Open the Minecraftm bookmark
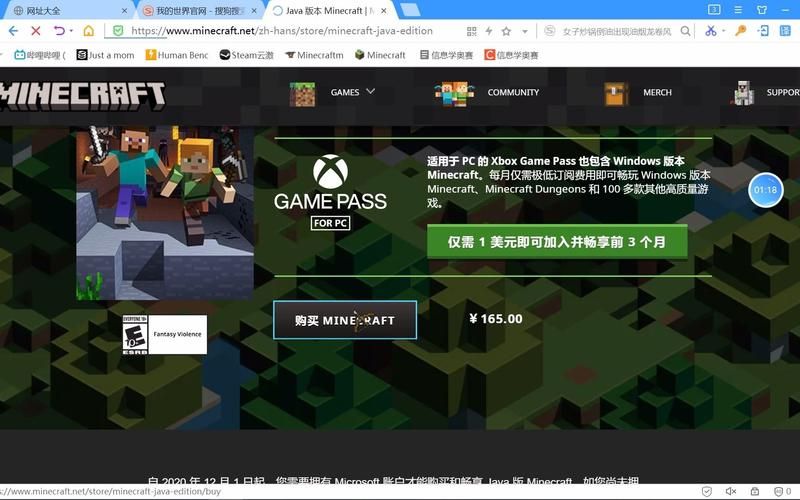The width and height of the screenshot is (800, 500). [x=314, y=55]
